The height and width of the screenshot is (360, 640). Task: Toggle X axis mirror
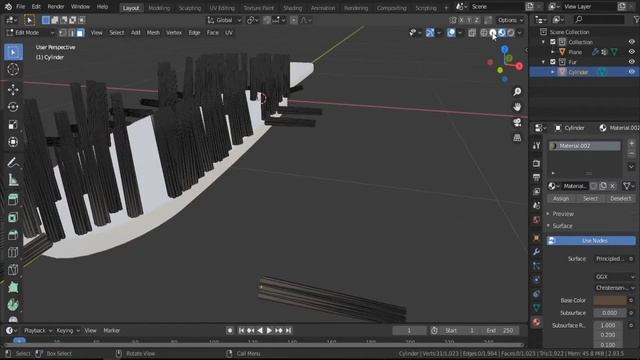pyautogui.click(x=461, y=20)
